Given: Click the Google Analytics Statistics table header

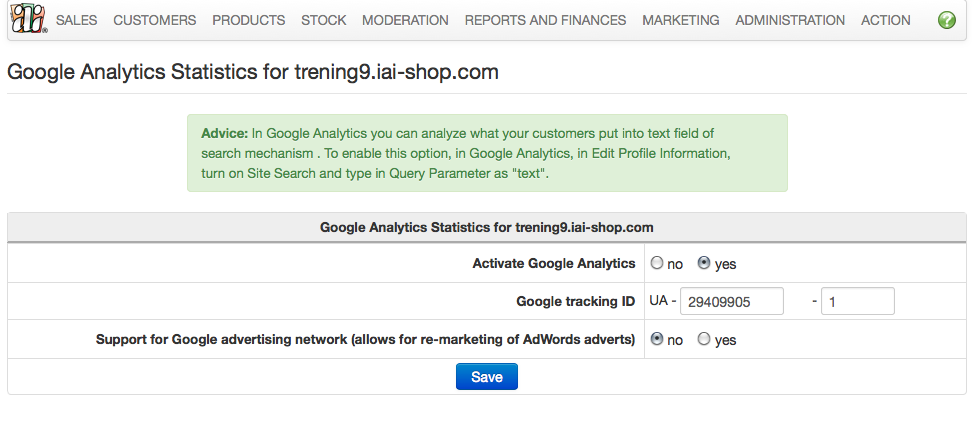Looking at the screenshot, I should click(x=487, y=227).
